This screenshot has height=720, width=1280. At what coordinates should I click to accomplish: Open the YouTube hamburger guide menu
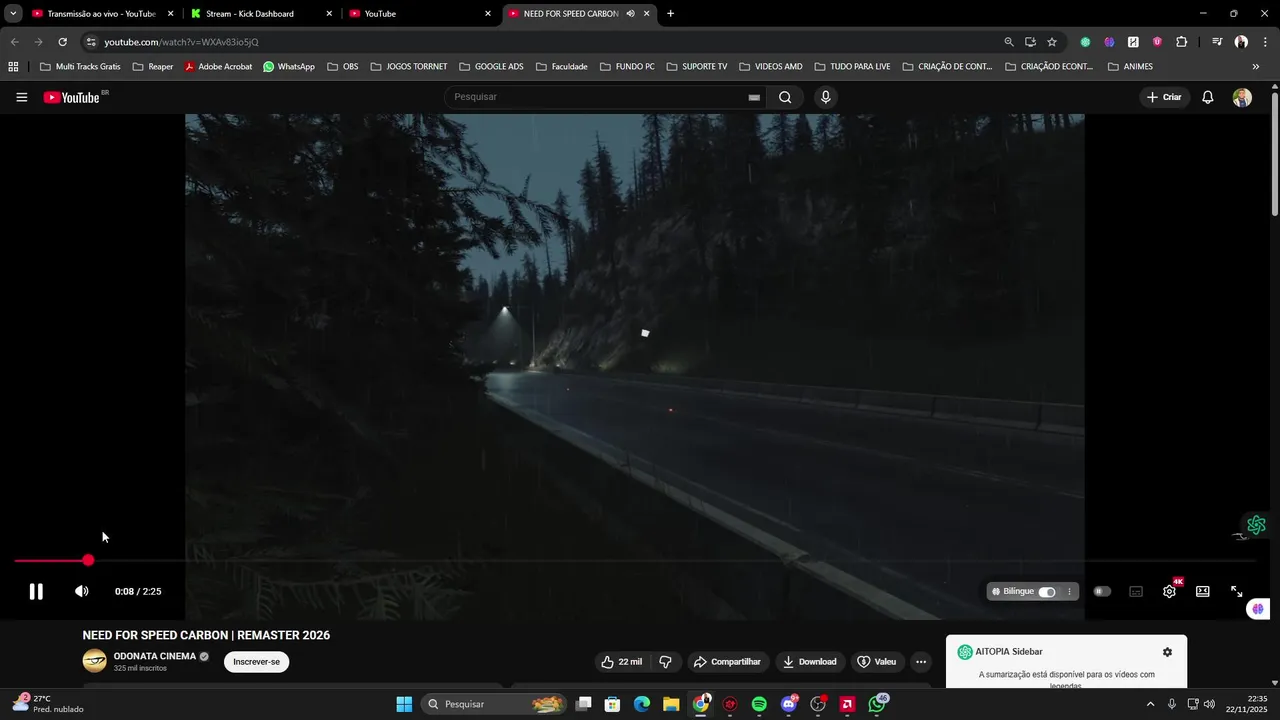(22, 97)
